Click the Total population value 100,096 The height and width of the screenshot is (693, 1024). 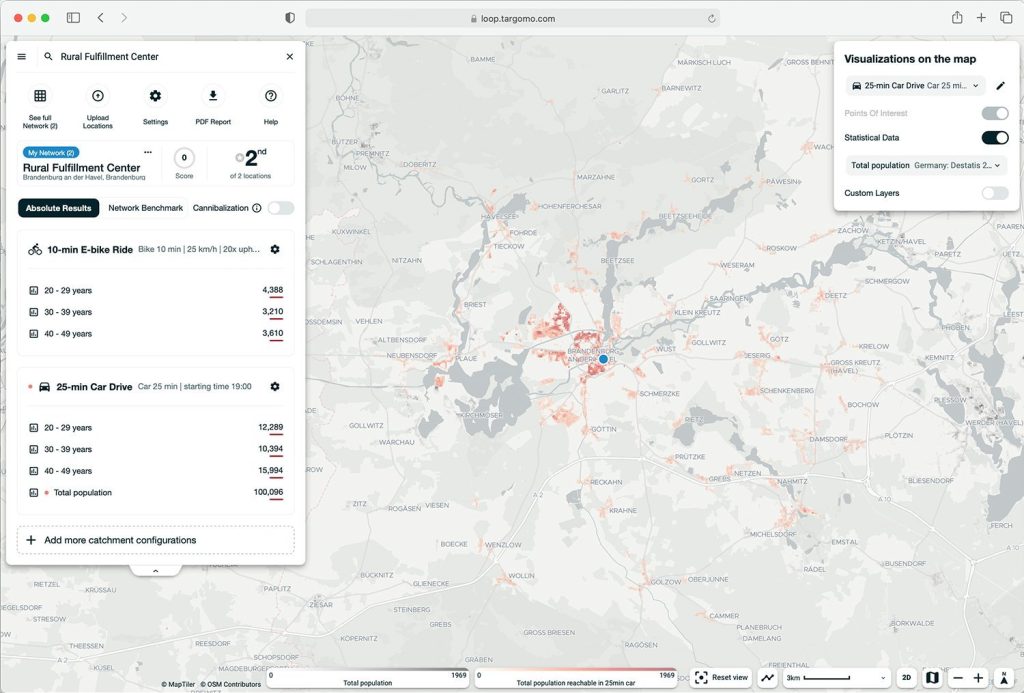point(268,492)
